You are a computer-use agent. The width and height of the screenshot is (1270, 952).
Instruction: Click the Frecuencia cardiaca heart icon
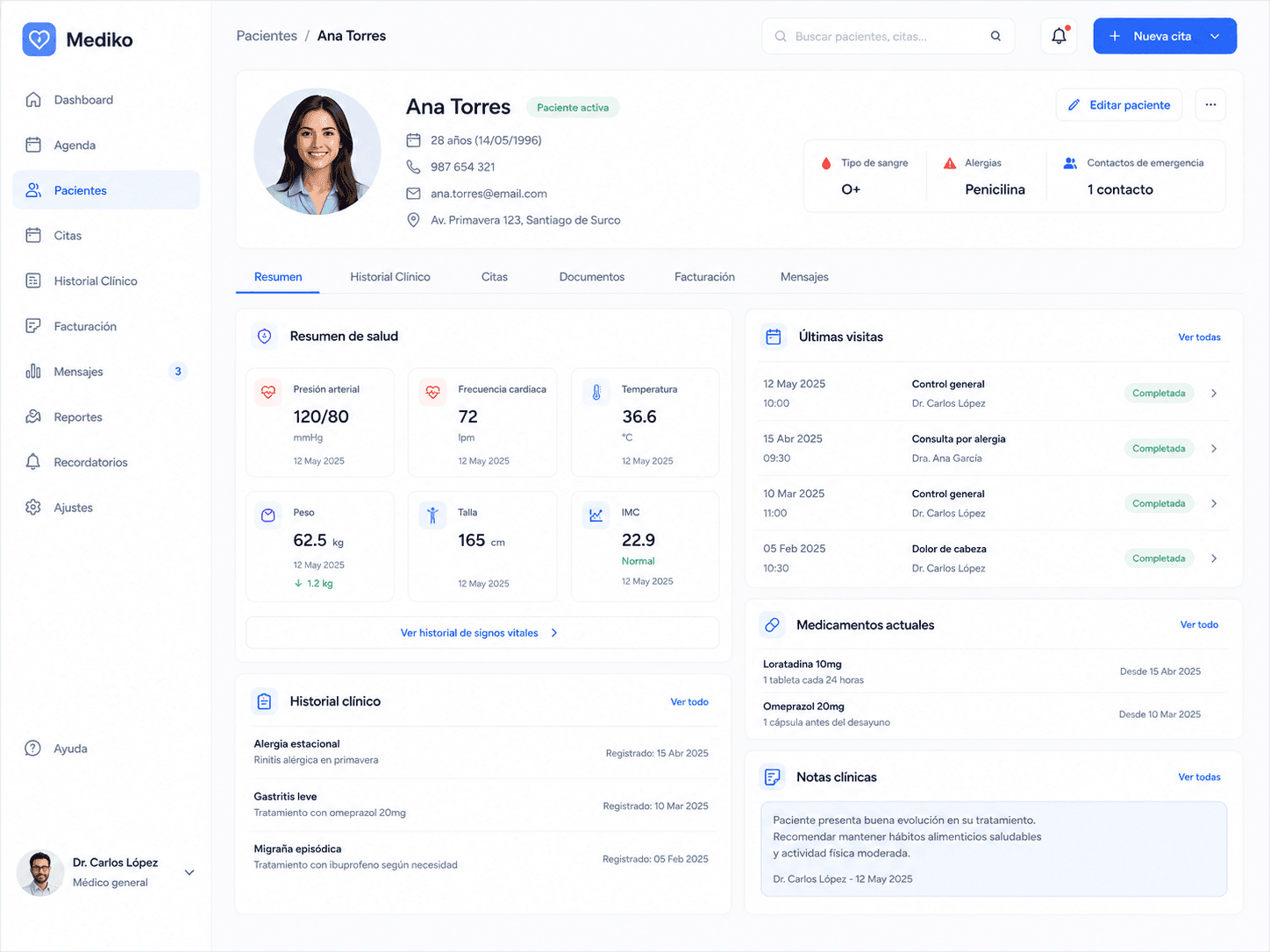432,392
